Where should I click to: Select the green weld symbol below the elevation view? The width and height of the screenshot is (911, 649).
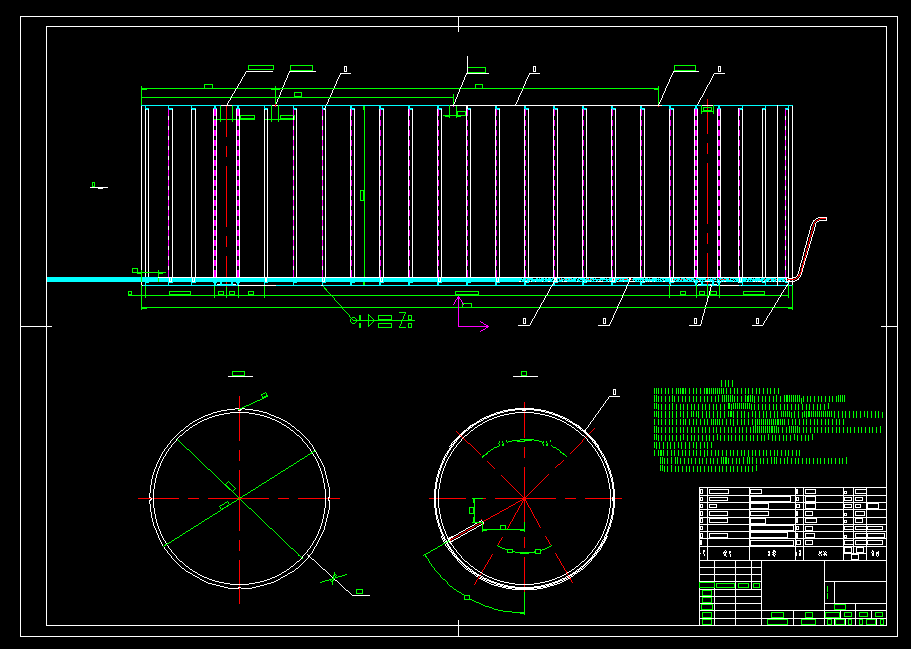coord(382,320)
